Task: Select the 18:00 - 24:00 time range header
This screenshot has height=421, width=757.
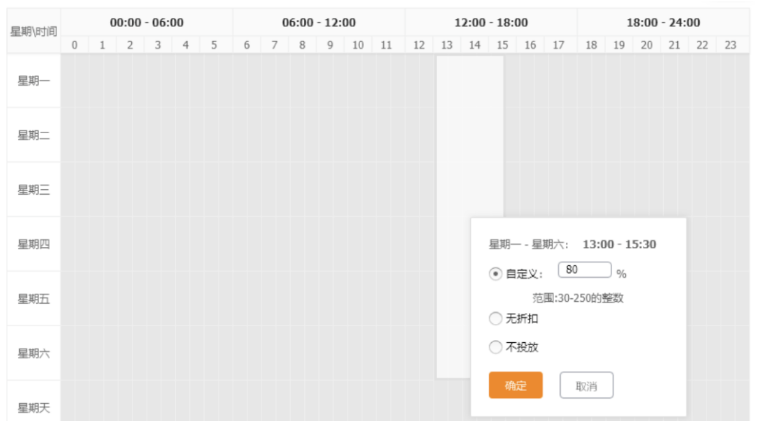Action: point(663,22)
